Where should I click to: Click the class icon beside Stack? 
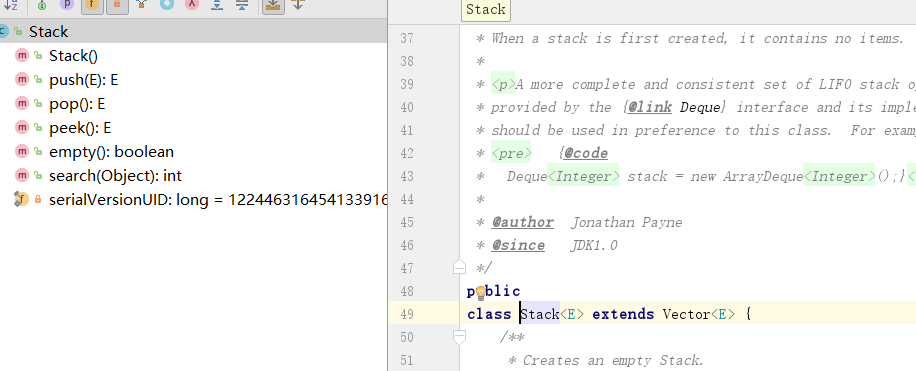(x=3, y=32)
